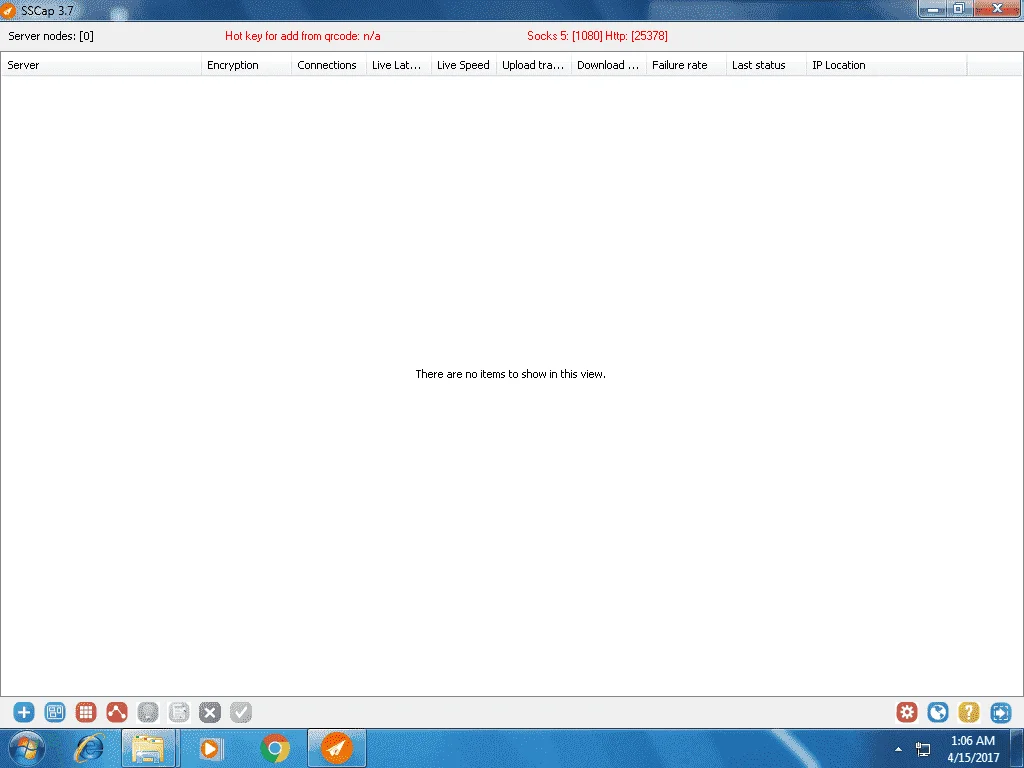Click the blue plus add server icon
Screen dimensions: 1024x768
[24, 712]
